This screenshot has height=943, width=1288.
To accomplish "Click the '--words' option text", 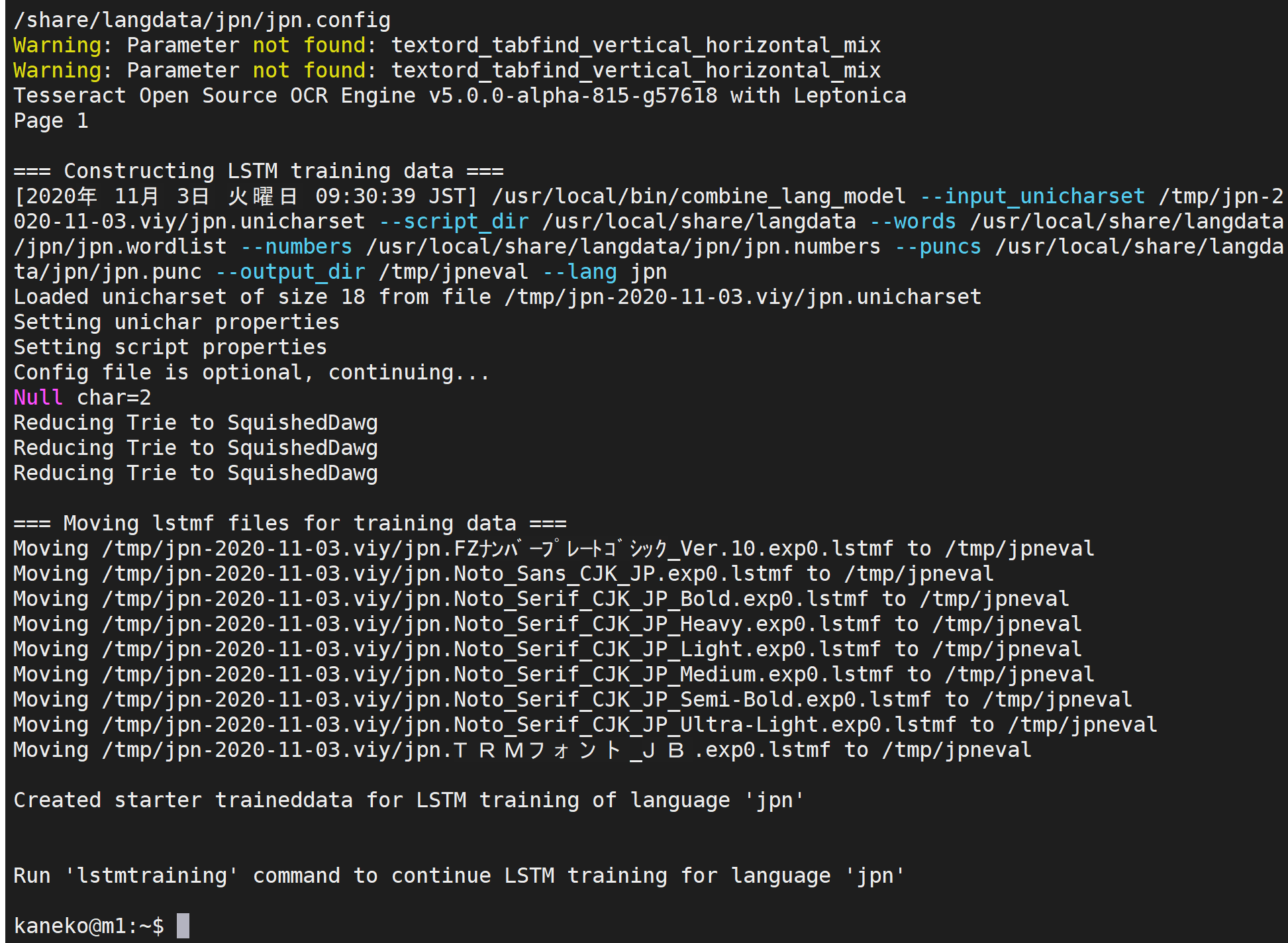I will 913,222.
